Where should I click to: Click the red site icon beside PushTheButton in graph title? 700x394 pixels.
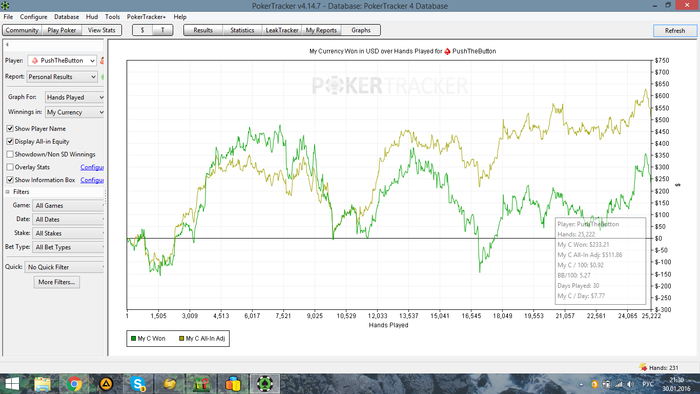click(447, 51)
